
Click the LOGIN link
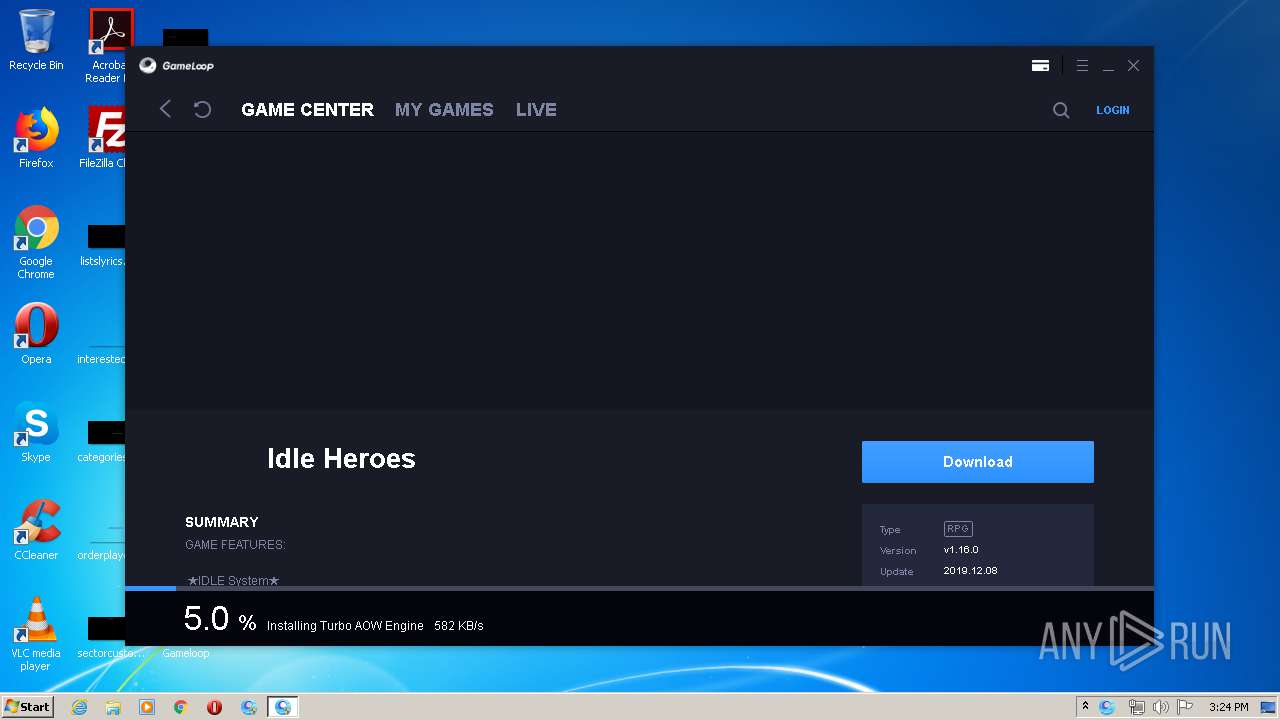point(1112,110)
